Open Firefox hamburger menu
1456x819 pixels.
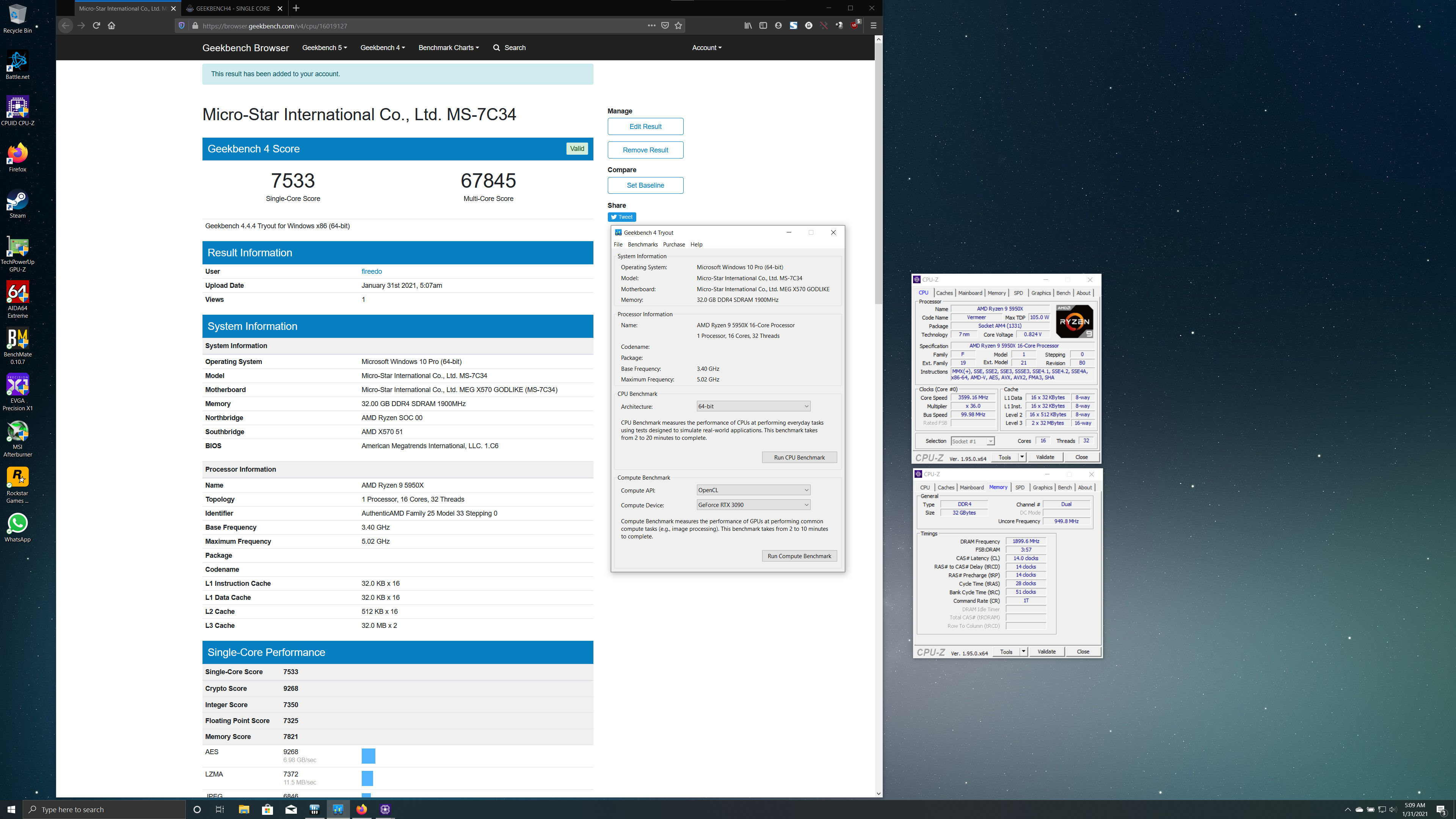[x=873, y=25]
